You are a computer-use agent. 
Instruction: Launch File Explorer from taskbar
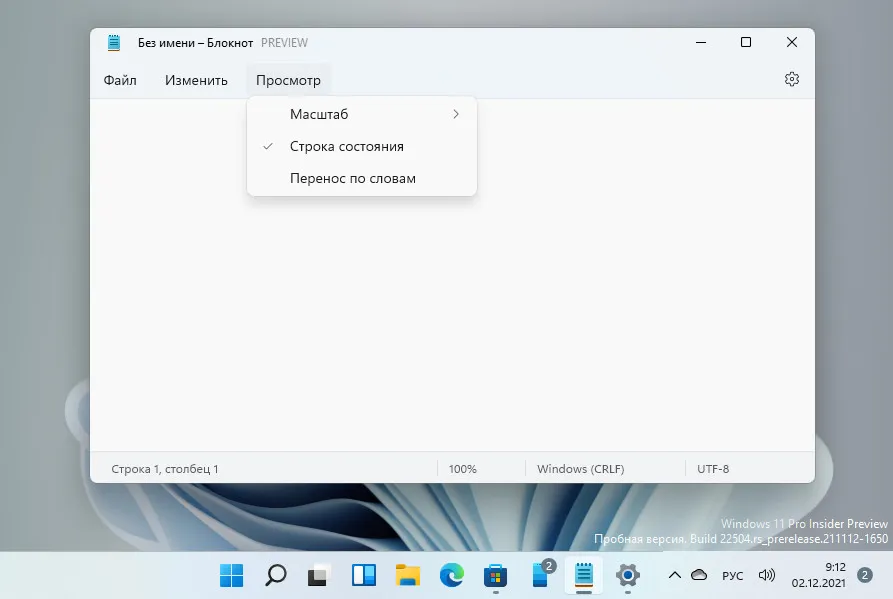(407, 575)
